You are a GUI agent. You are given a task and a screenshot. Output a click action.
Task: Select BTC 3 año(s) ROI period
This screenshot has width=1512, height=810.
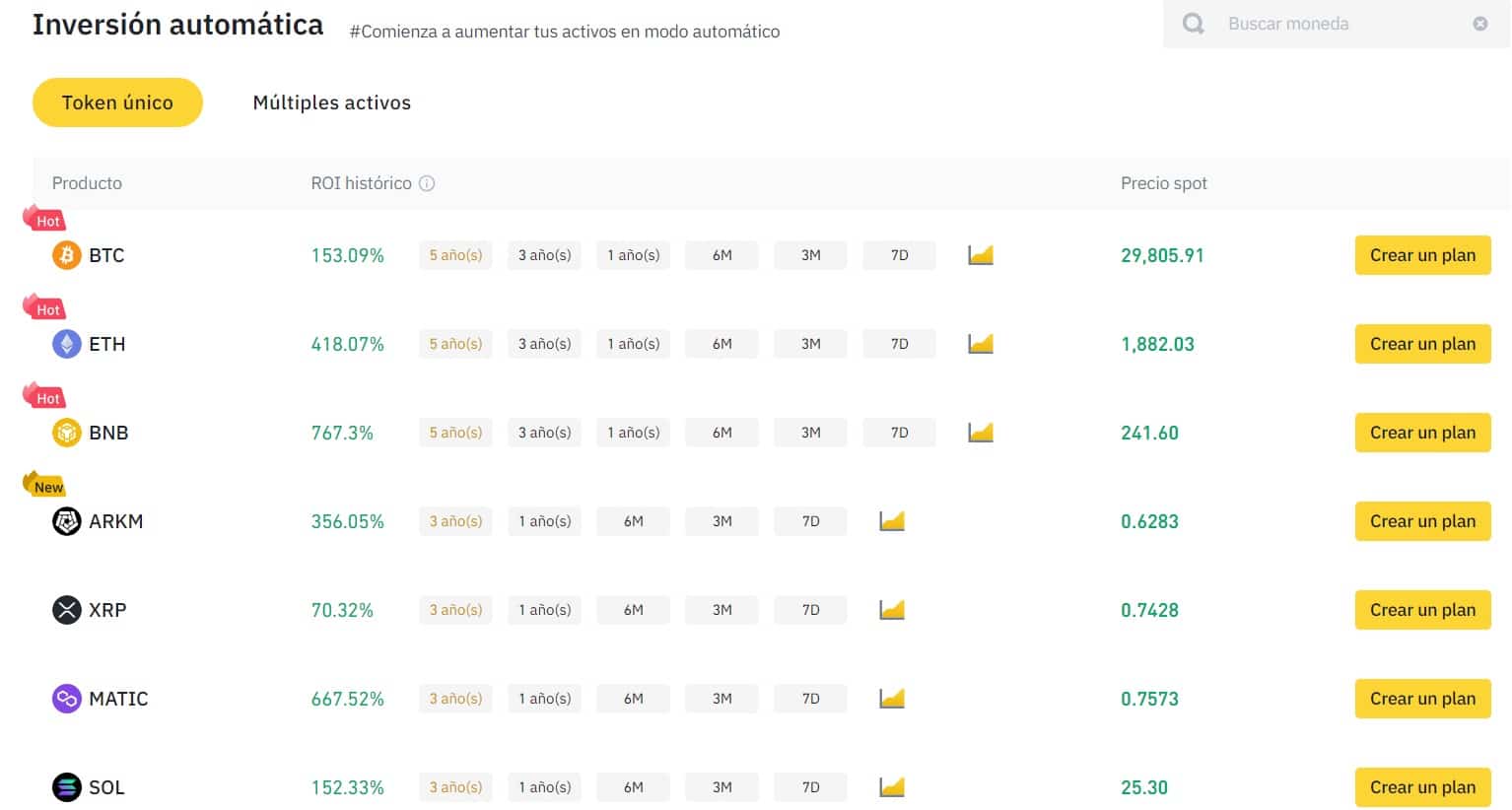(544, 255)
